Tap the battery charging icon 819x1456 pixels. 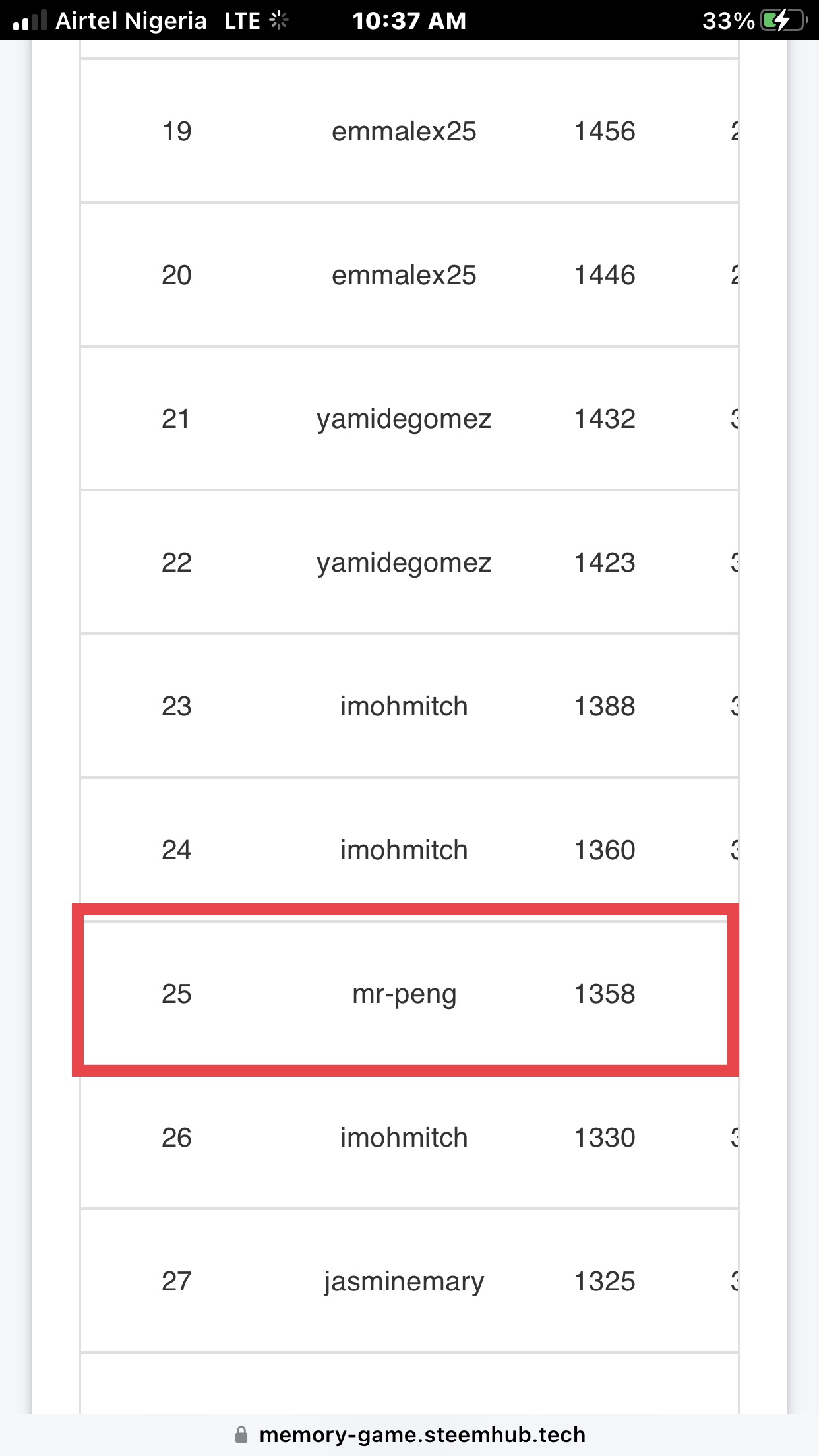(783, 21)
